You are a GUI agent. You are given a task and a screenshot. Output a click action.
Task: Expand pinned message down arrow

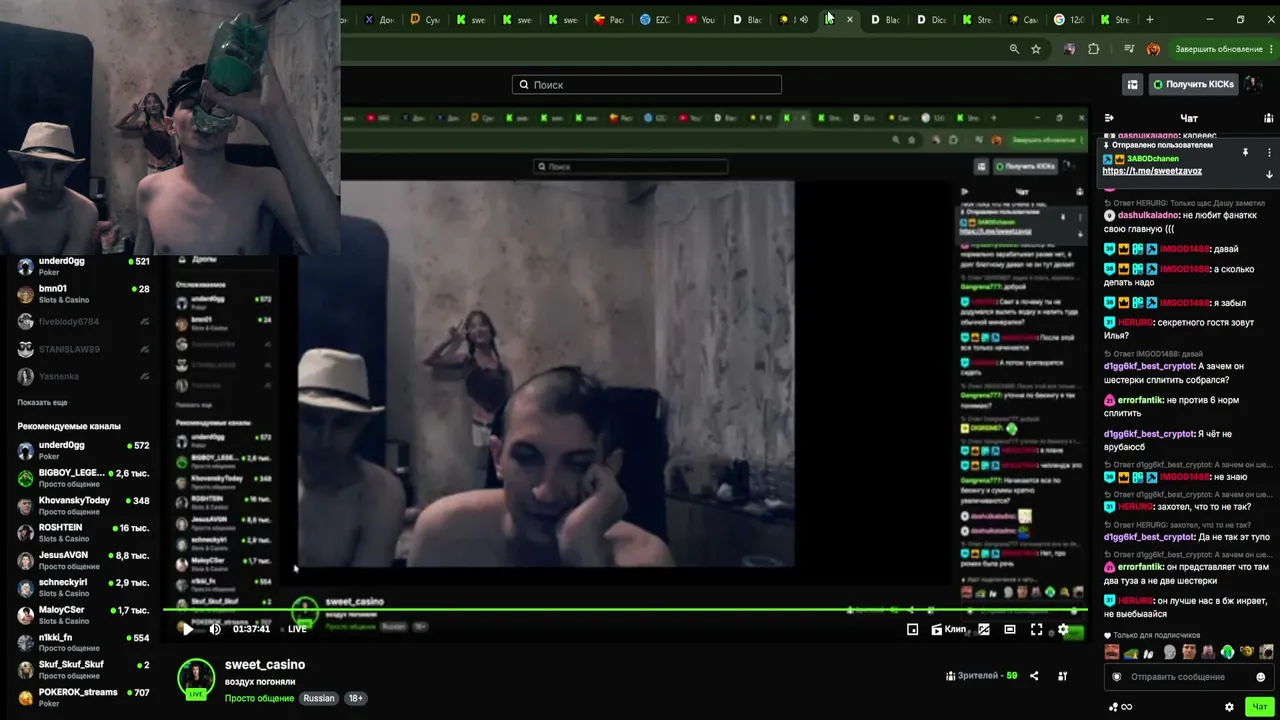tap(1269, 174)
